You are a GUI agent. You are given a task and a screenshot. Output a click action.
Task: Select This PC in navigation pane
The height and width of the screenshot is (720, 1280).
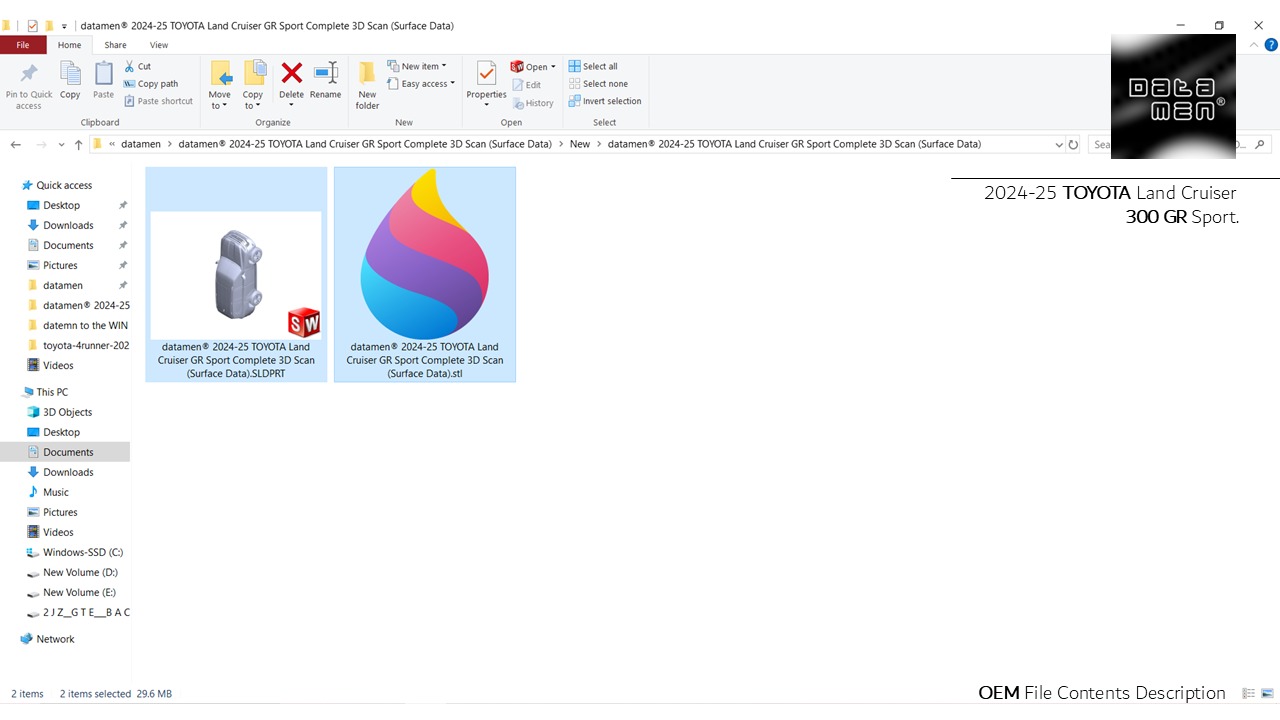pos(52,392)
